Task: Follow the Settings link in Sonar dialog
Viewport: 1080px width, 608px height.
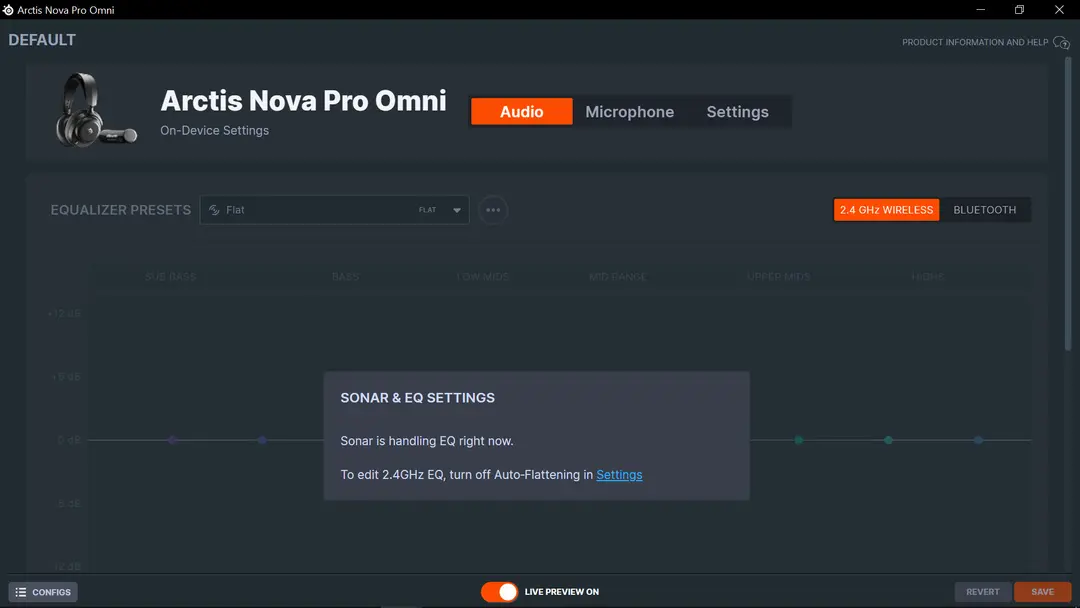Action: click(x=619, y=474)
